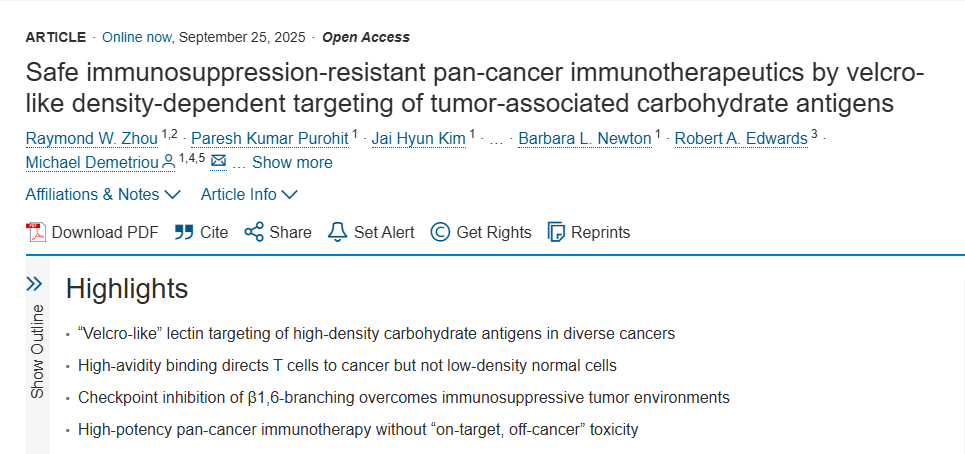Click the vertical Show Outline label
The width and height of the screenshot is (965, 454).
pyautogui.click(x=37, y=350)
